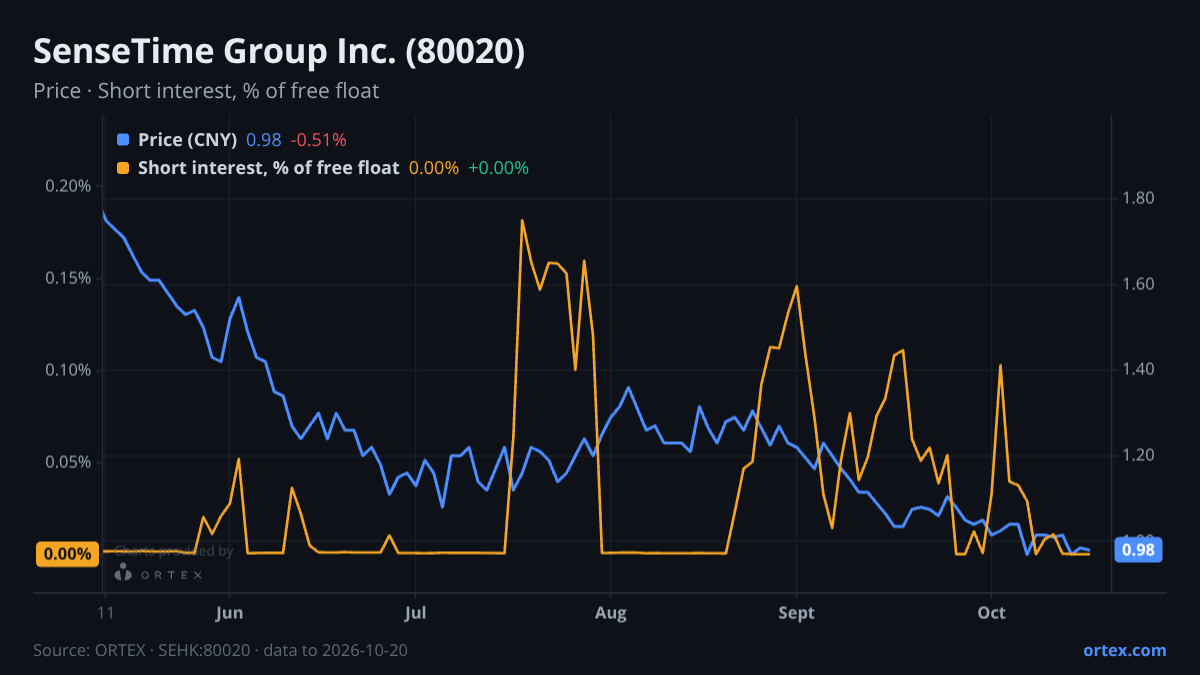The height and width of the screenshot is (675, 1200).
Task: Click the 0.10% left axis label
Action: pyautogui.click(x=68, y=370)
